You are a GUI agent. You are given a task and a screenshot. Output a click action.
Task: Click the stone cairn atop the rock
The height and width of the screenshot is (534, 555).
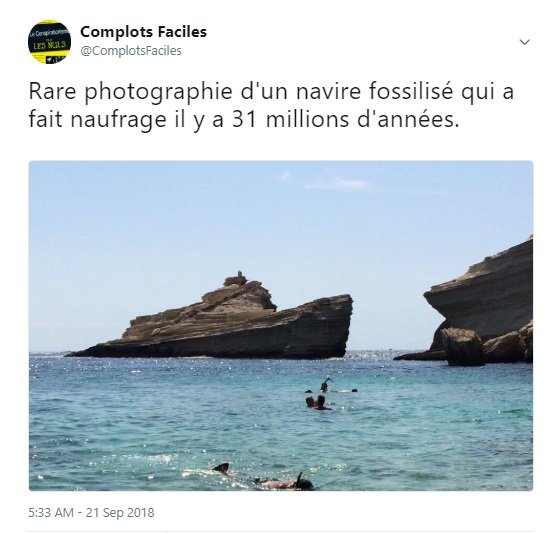236,279
